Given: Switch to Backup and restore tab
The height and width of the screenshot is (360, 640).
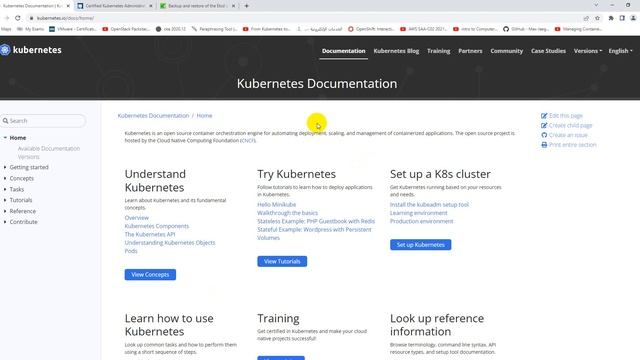Looking at the screenshot, I should coord(197,6).
